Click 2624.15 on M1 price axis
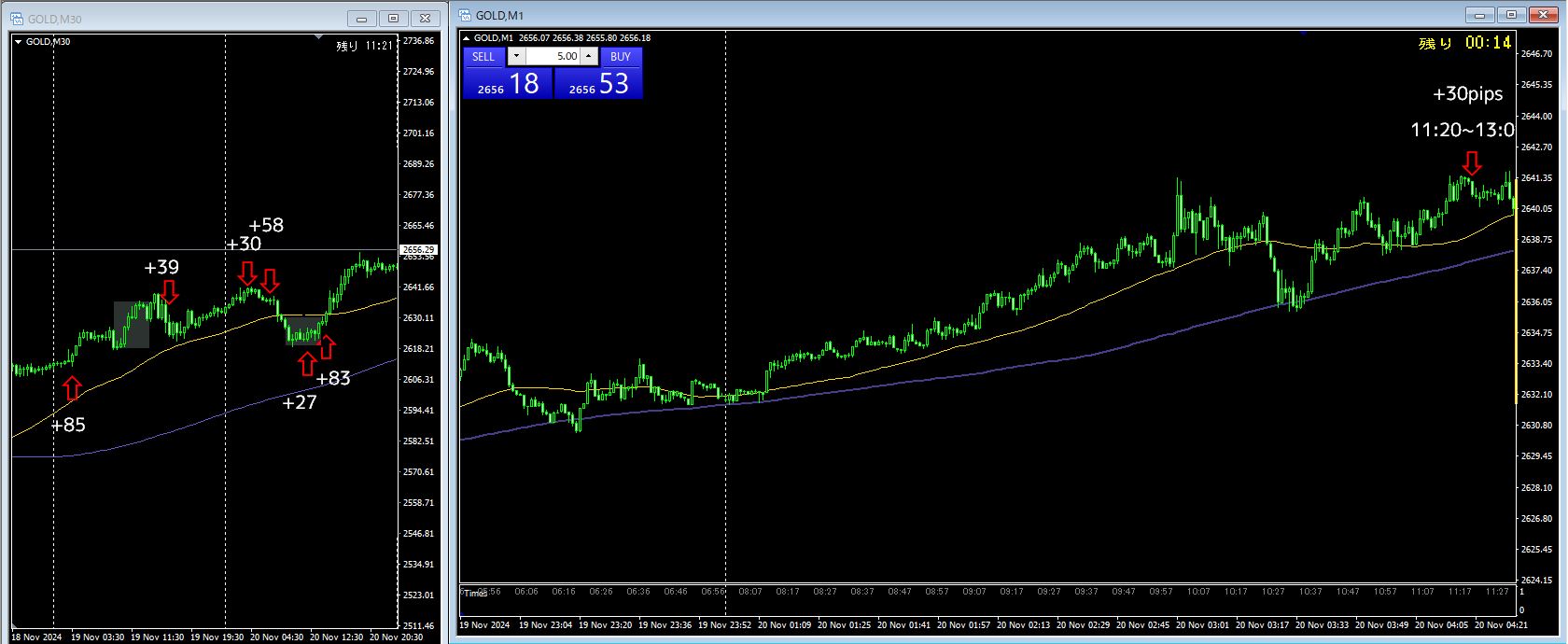Image resolution: width=1568 pixels, height=644 pixels. [x=1536, y=581]
